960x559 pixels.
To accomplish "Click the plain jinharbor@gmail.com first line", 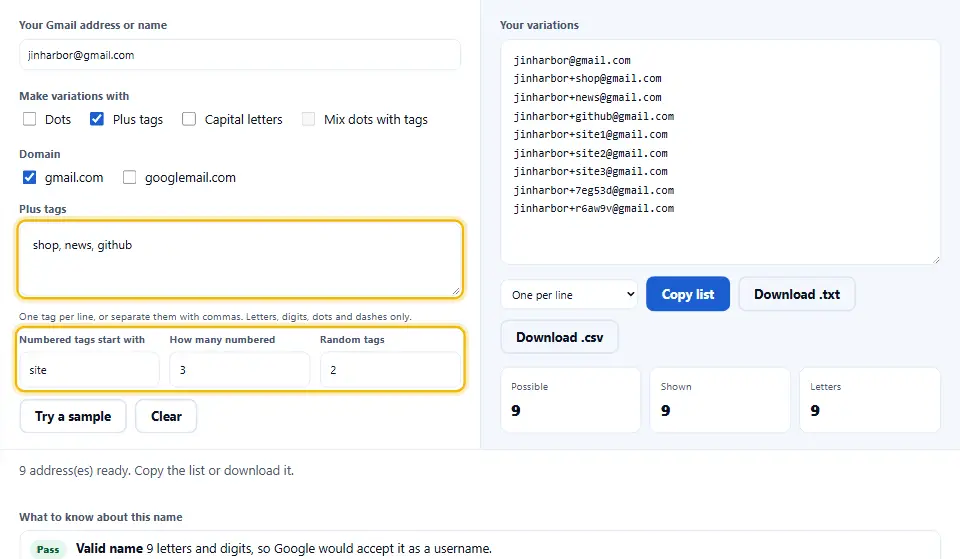I will click(x=572, y=61).
